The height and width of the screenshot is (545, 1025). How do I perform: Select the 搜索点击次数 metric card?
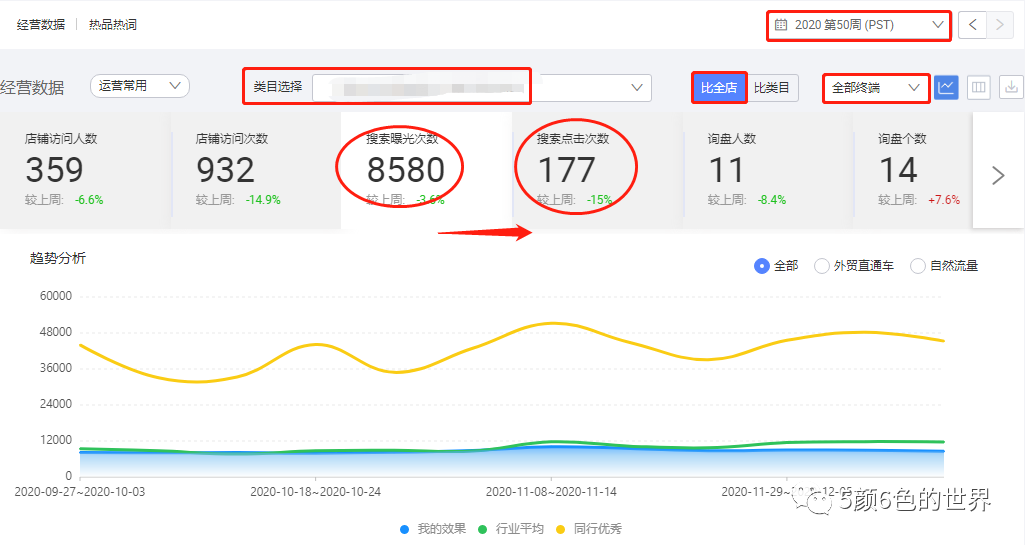pyautogui.click(x=597, y=170)
